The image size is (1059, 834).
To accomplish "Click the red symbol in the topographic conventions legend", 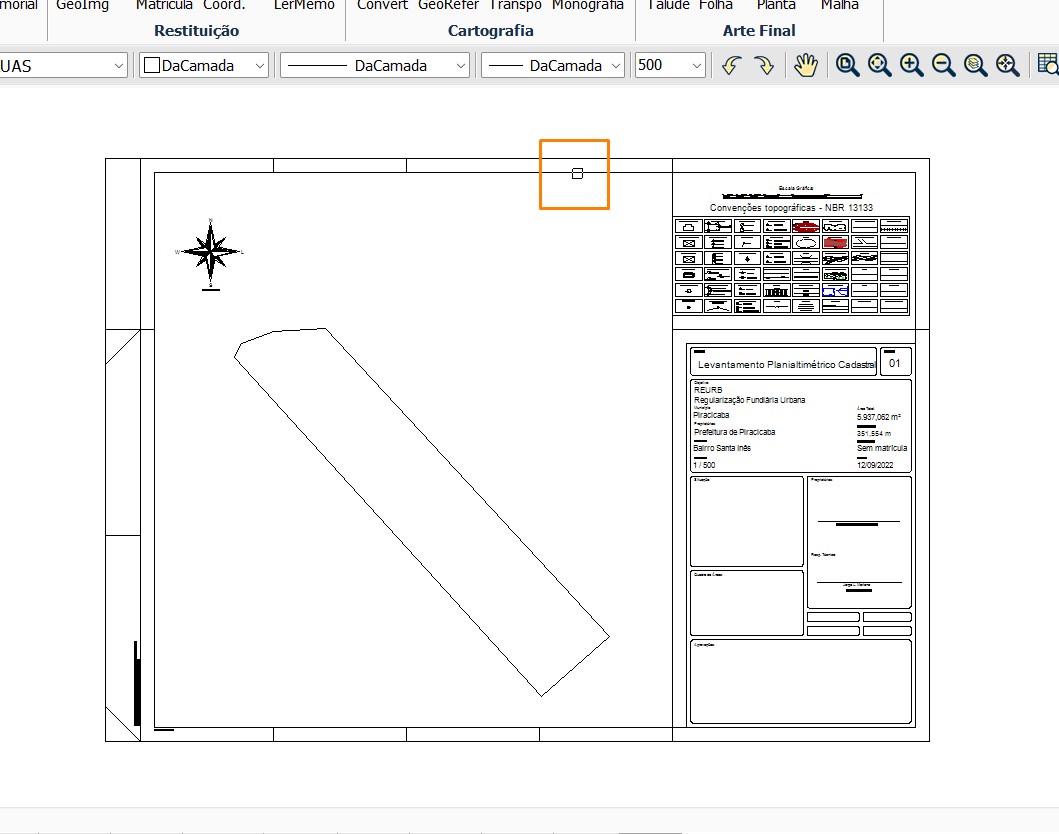I will click(x=834, y=243).
